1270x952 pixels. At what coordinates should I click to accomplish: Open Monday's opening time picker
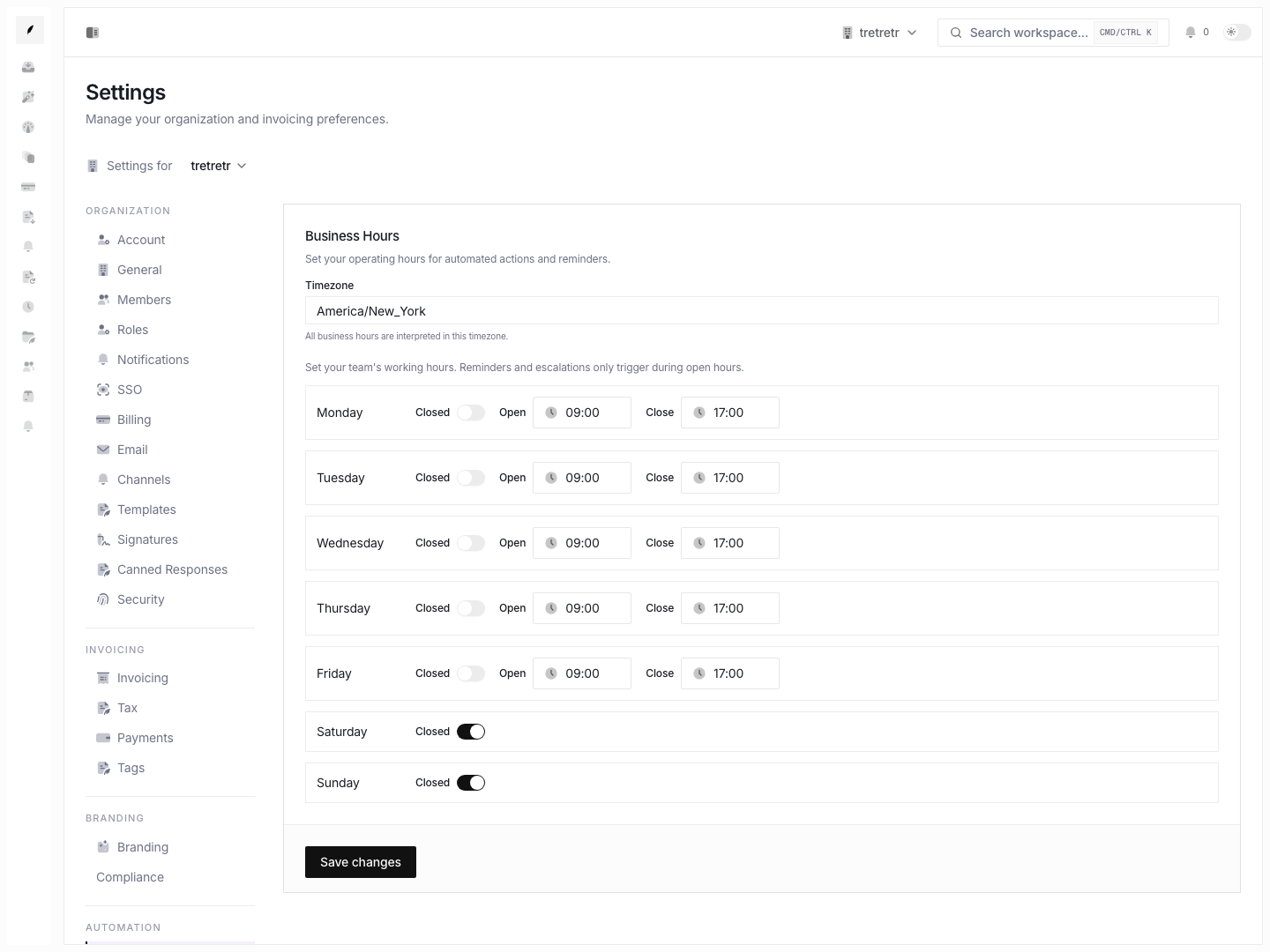coord(582,413)
